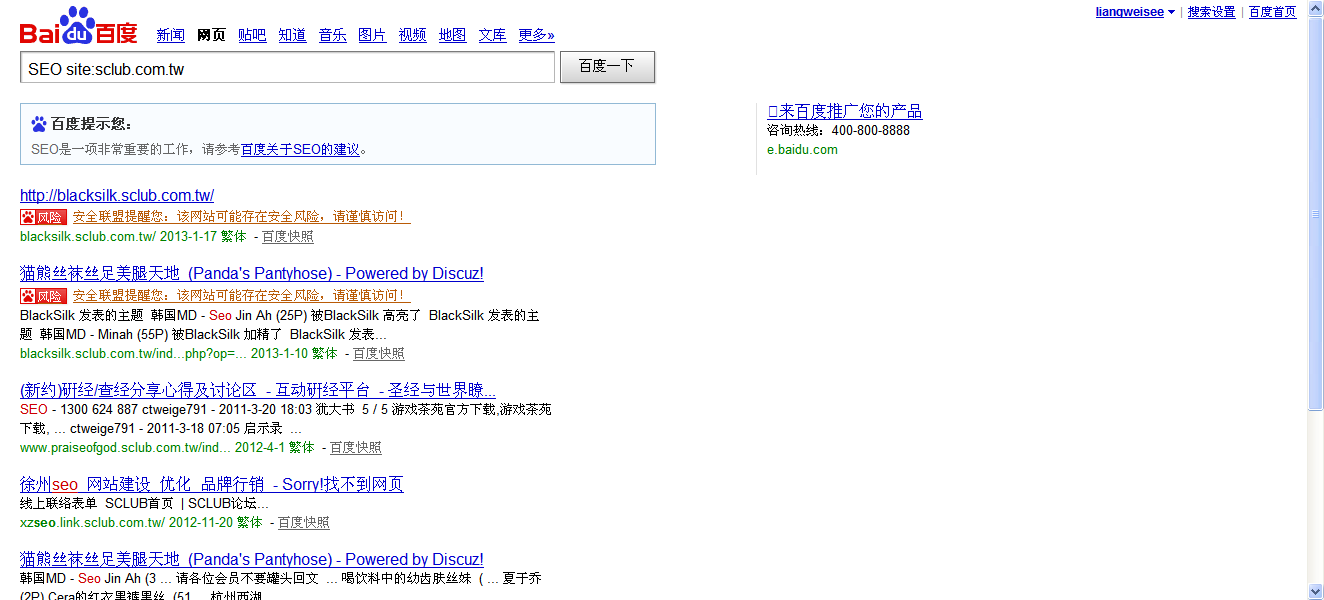Open 百度快照 for blacksilk.sclub.com.tw/ 2013-1-17
The image size is (1324, 600).
coord(288,236)
